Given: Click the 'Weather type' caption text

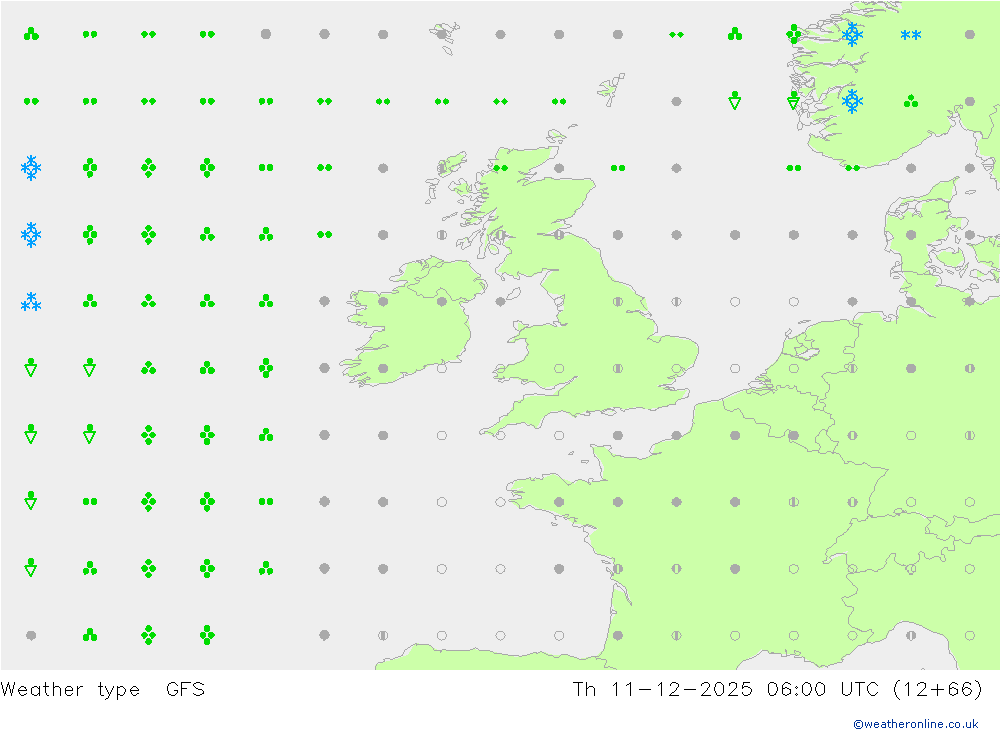Looking at the screenshot, I should click(x=70, y=690).
